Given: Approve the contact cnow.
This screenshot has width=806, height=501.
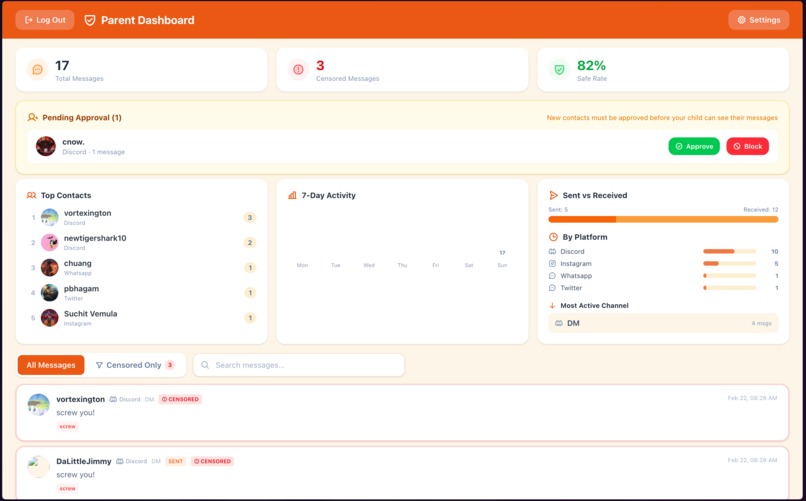Looking at the screenshot, I should pos(694,146).
